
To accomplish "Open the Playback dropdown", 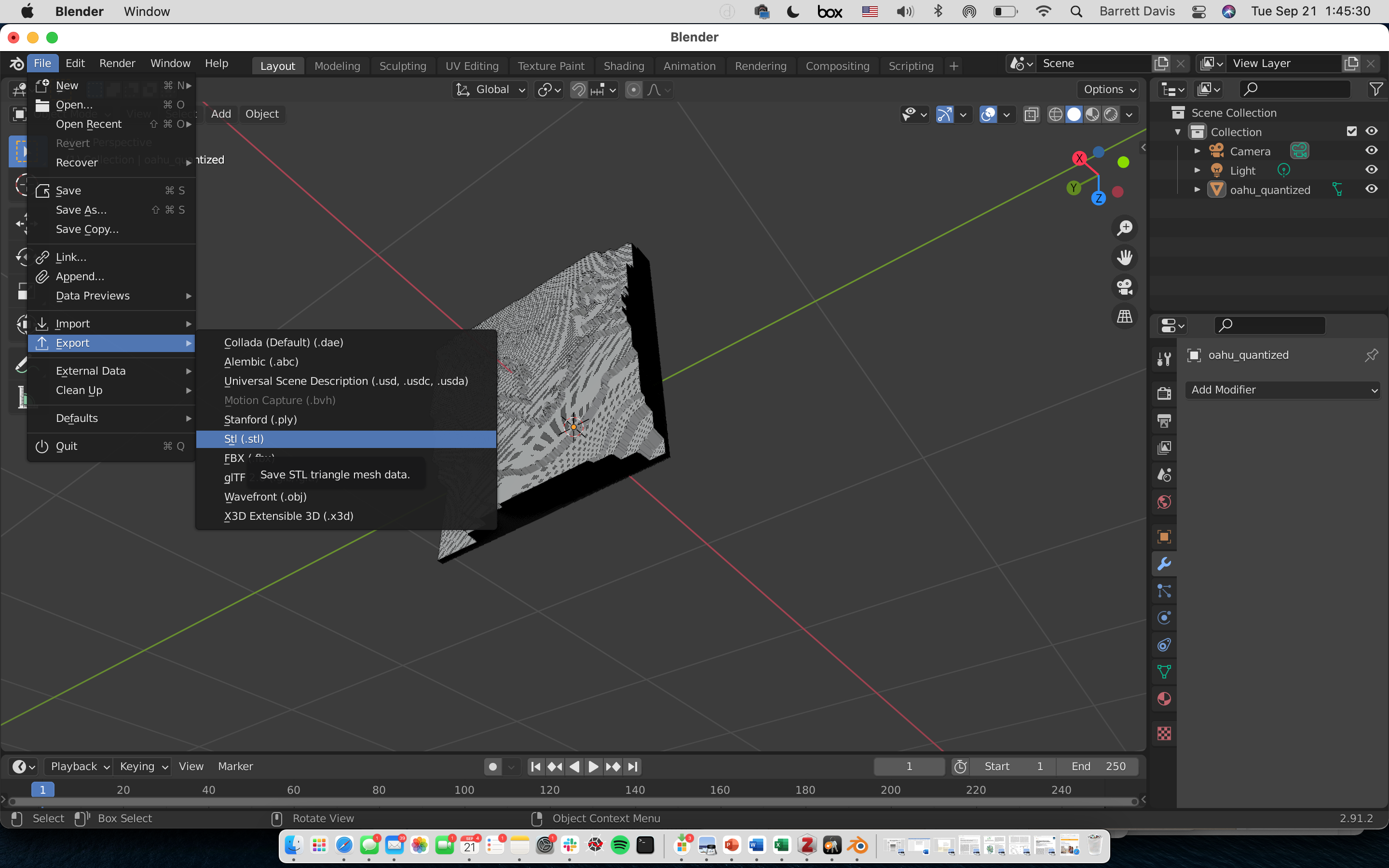I will [79, 766].
